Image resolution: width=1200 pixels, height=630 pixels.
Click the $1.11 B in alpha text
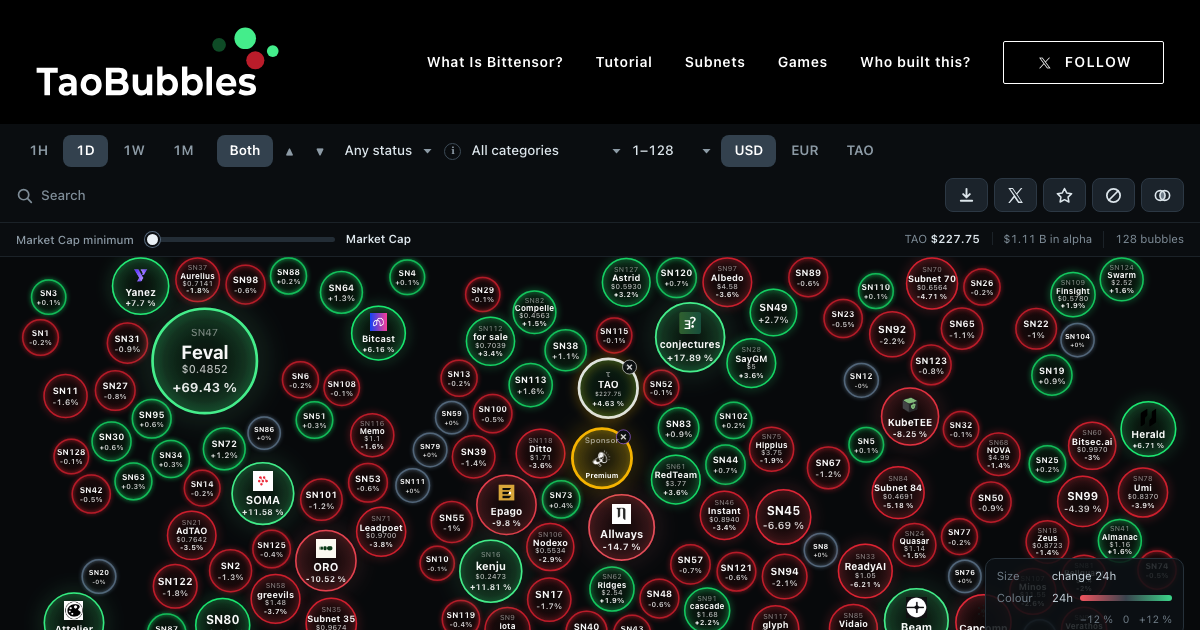(x=1048, y=239)
